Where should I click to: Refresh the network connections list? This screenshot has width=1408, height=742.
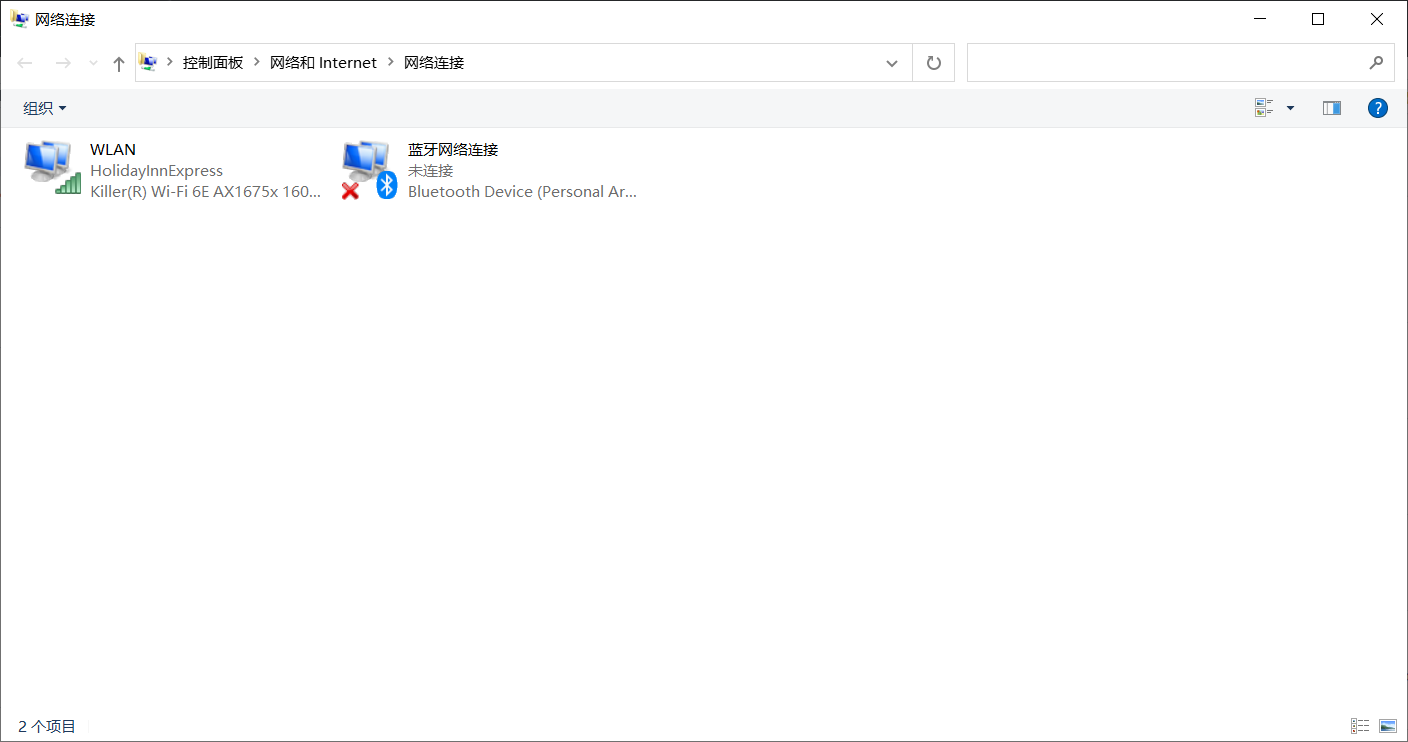[933, 62]
